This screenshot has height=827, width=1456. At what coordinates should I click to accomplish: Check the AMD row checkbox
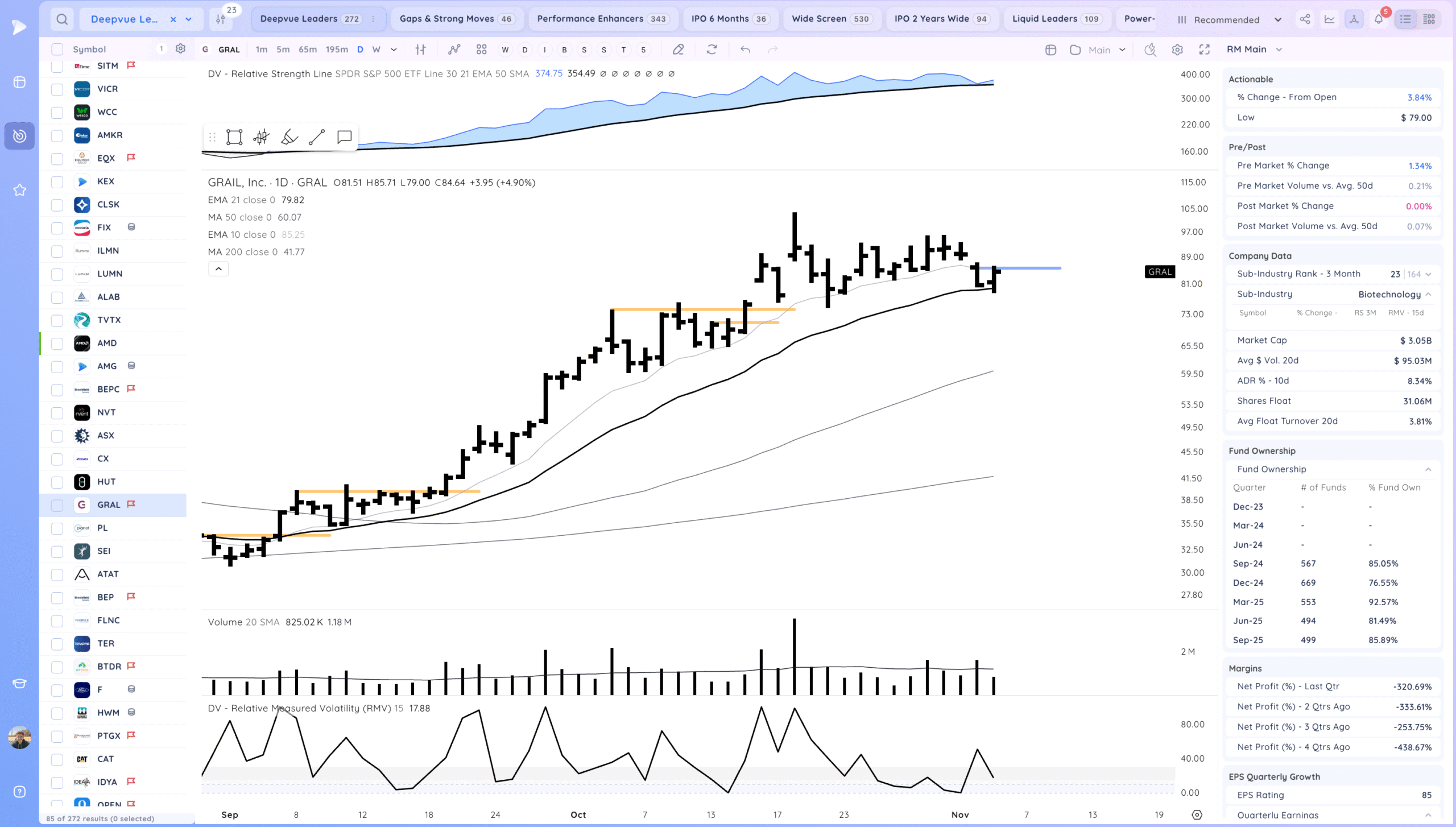tap(57, 344)
